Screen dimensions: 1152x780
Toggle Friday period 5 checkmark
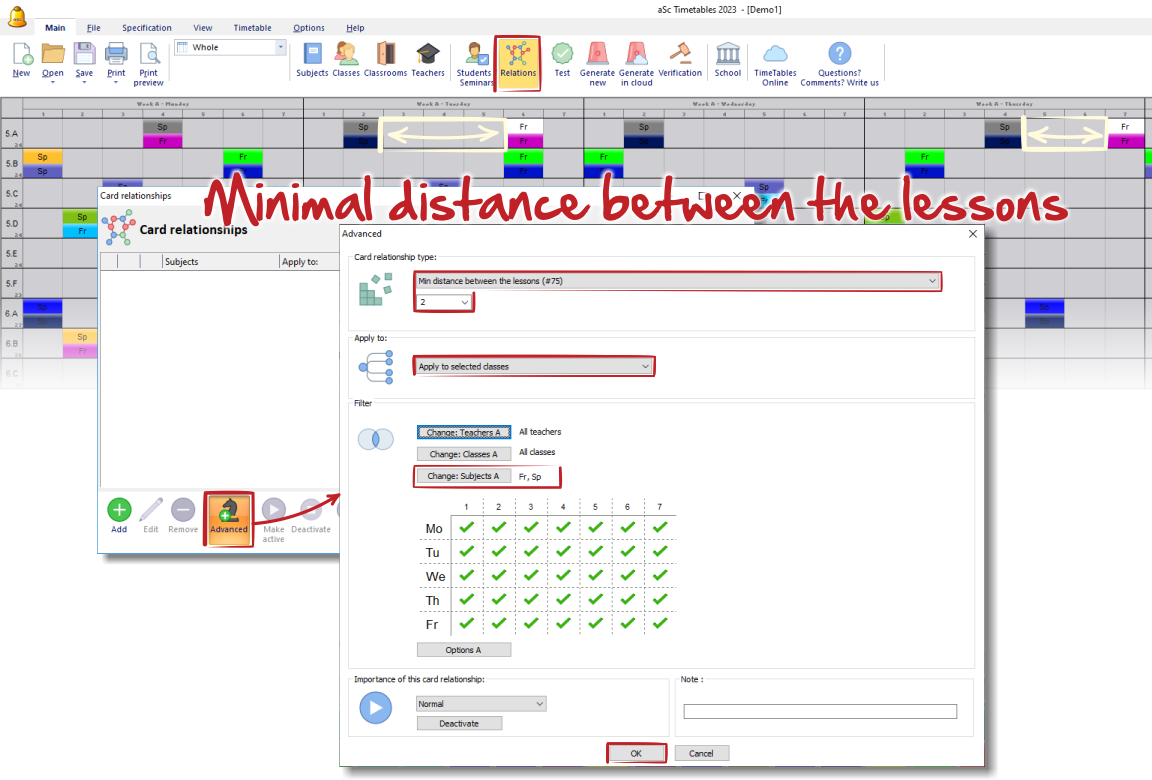tap(595, 624)
